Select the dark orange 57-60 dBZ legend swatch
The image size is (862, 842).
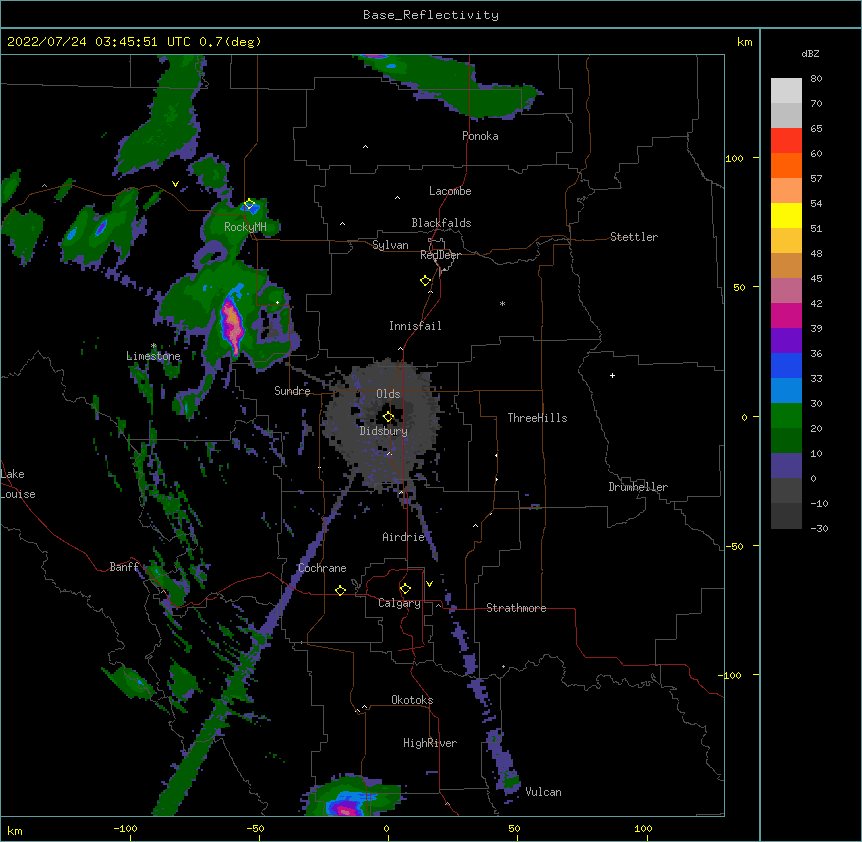pos(786,165)
